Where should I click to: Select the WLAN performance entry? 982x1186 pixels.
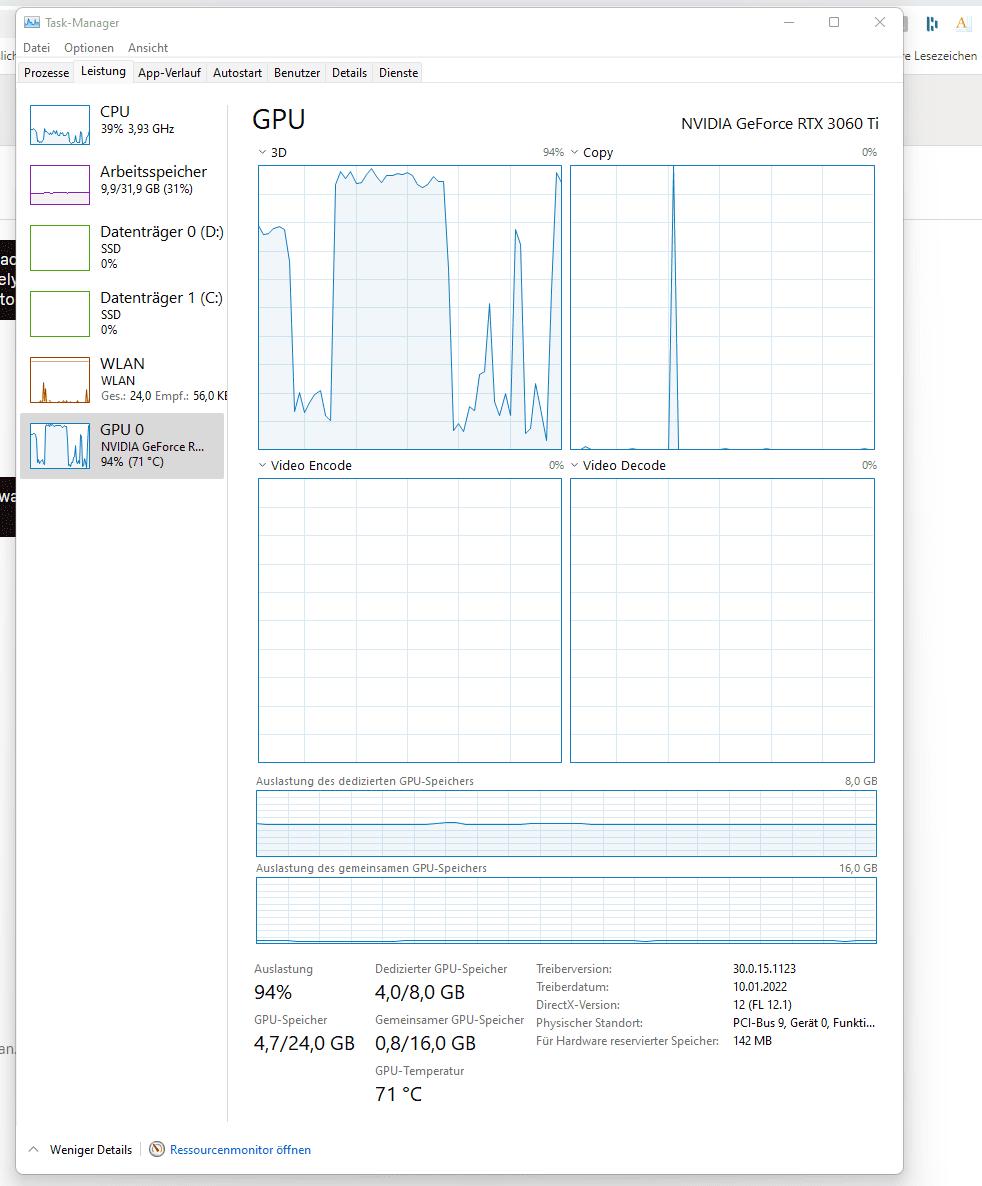point(123,379)
